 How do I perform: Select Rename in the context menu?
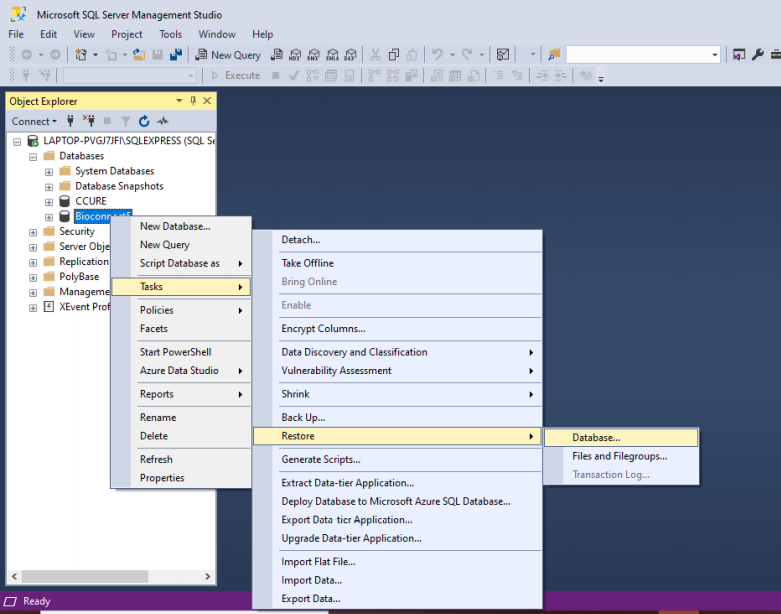click(x=181, y=417)
